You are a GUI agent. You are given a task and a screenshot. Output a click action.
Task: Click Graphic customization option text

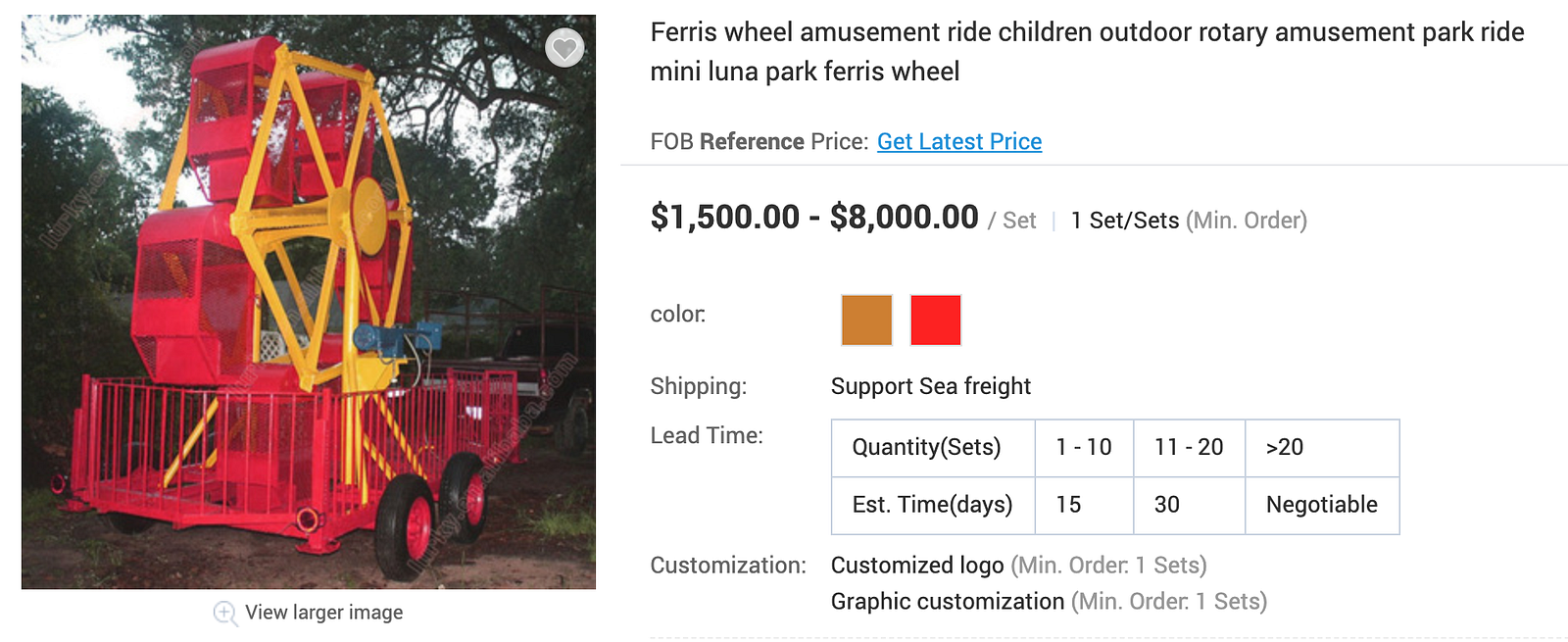pyautogui.click(x=947, y=601)
